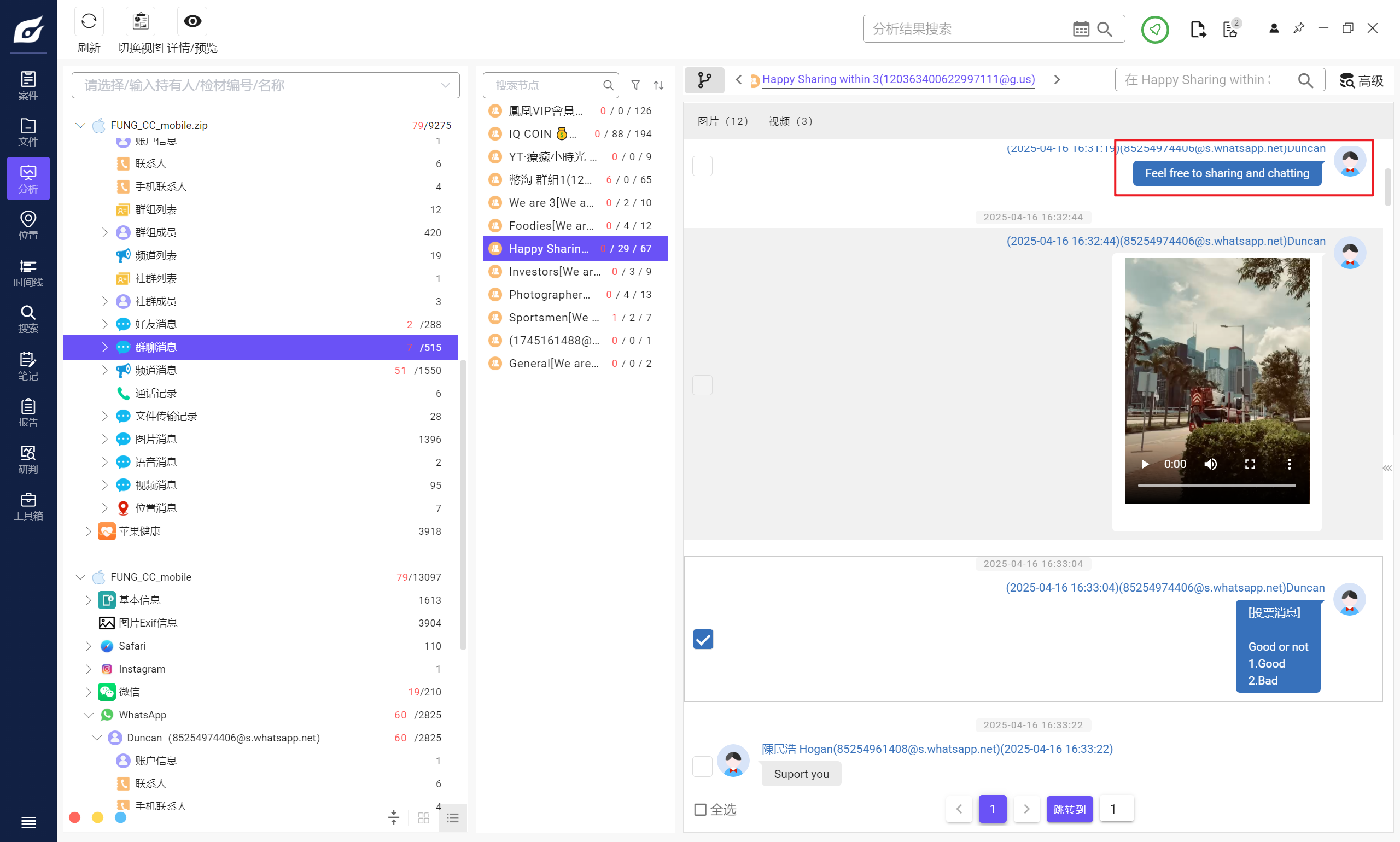Switch to the 图片 (12) tab
This screenshot has height=842, width=1400.
pos(722,121)
